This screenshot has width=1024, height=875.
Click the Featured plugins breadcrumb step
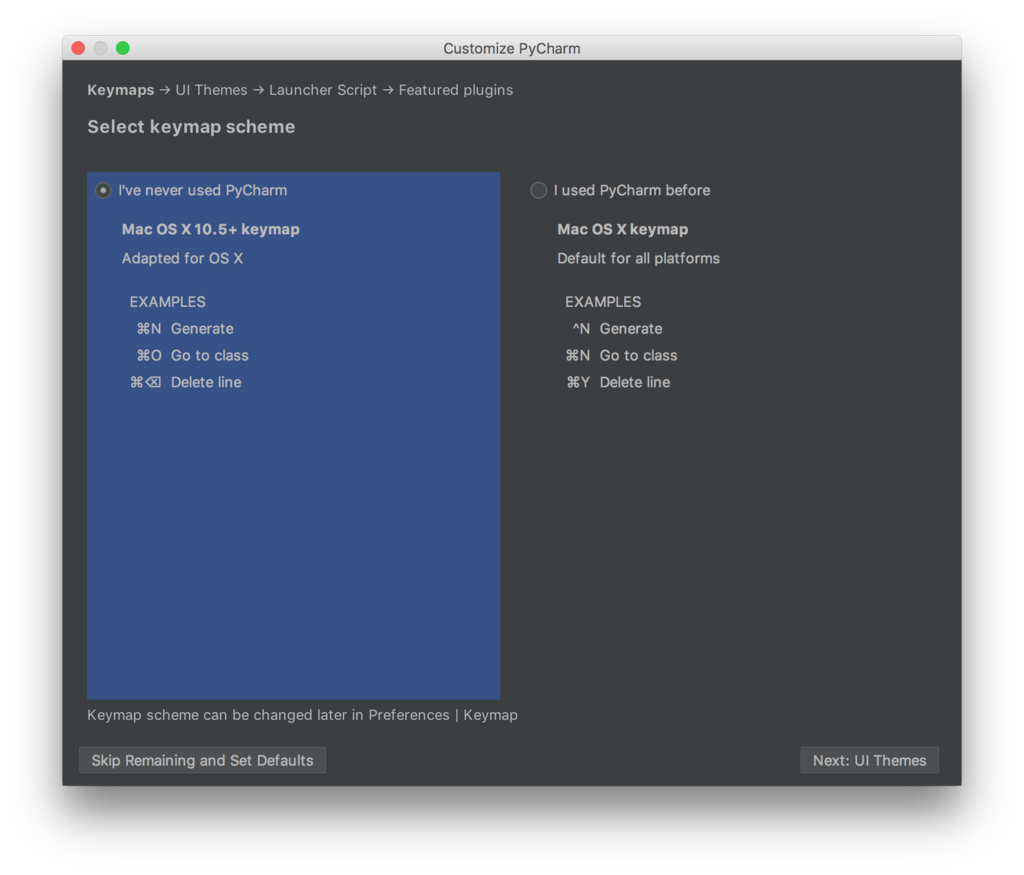pyautogui.click(x=456, y=90)
